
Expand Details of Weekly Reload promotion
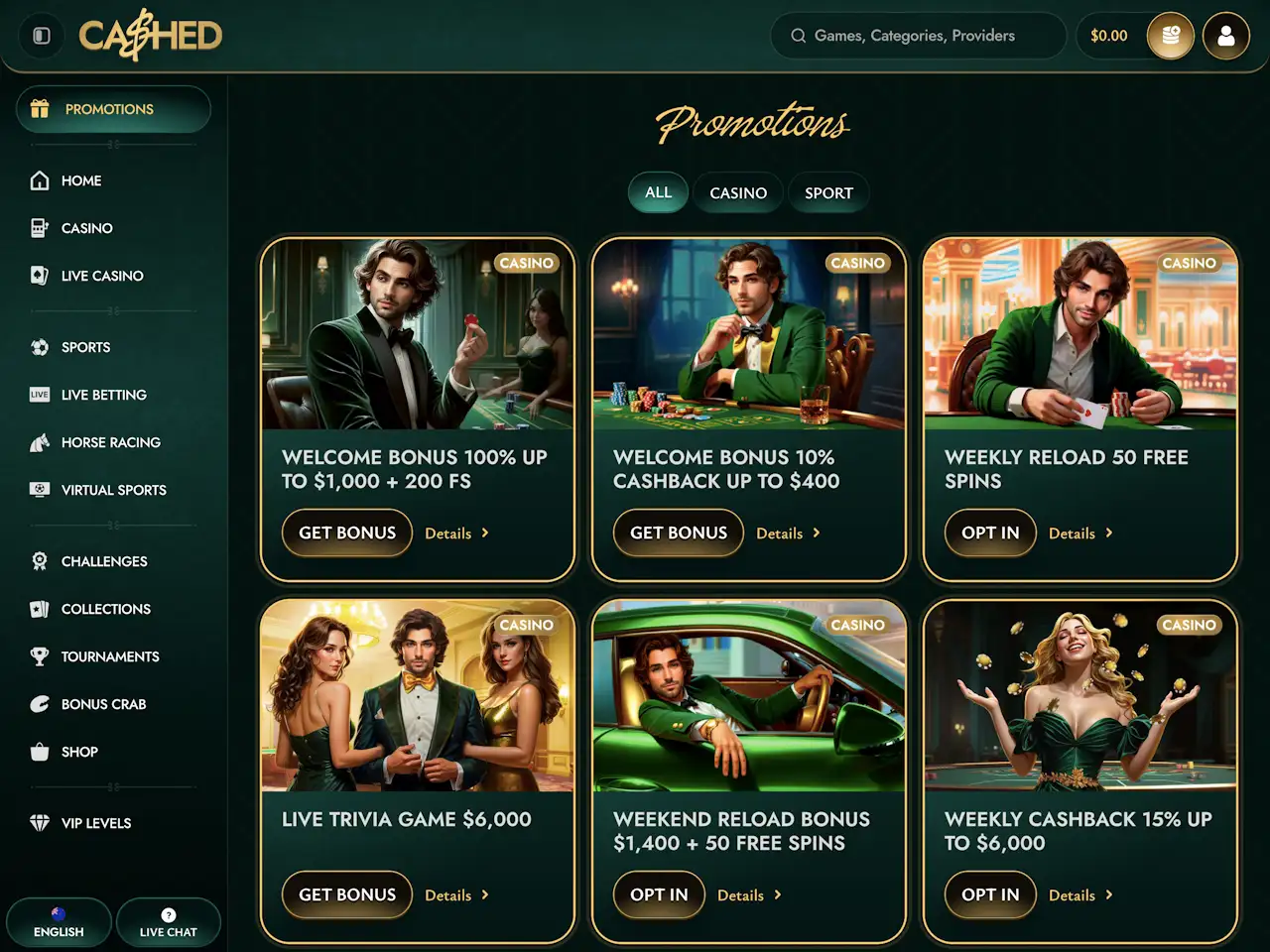tap(1080, 534)
